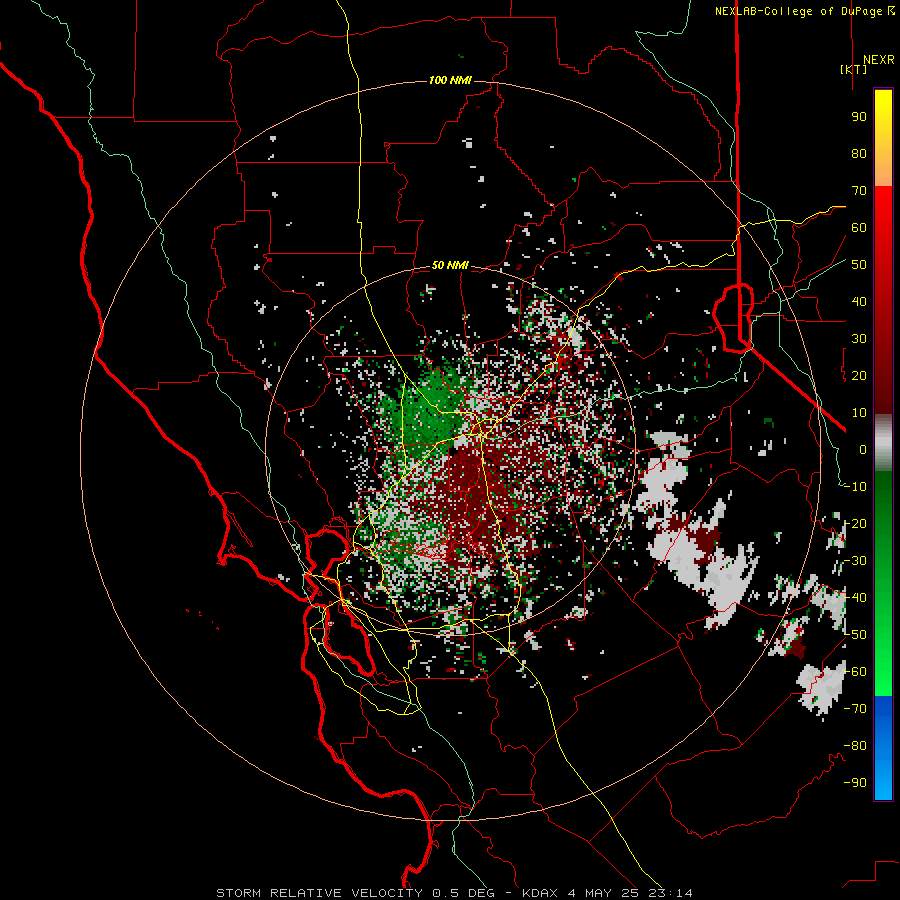This screenshot has width=900, height=900.
Task: Click the 80 value on velocity scale
Action: (859, 153)
